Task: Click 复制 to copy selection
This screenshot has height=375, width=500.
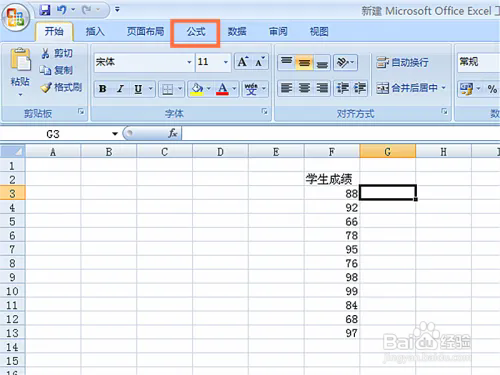Action: pos(56,70)
